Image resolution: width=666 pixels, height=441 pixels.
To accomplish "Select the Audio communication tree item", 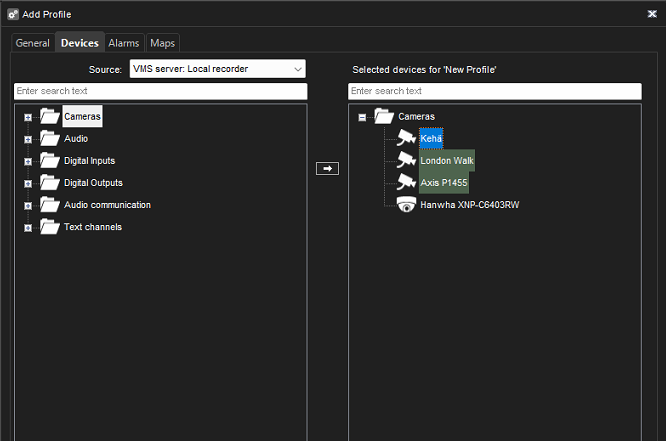I will (x=107, y=205).
